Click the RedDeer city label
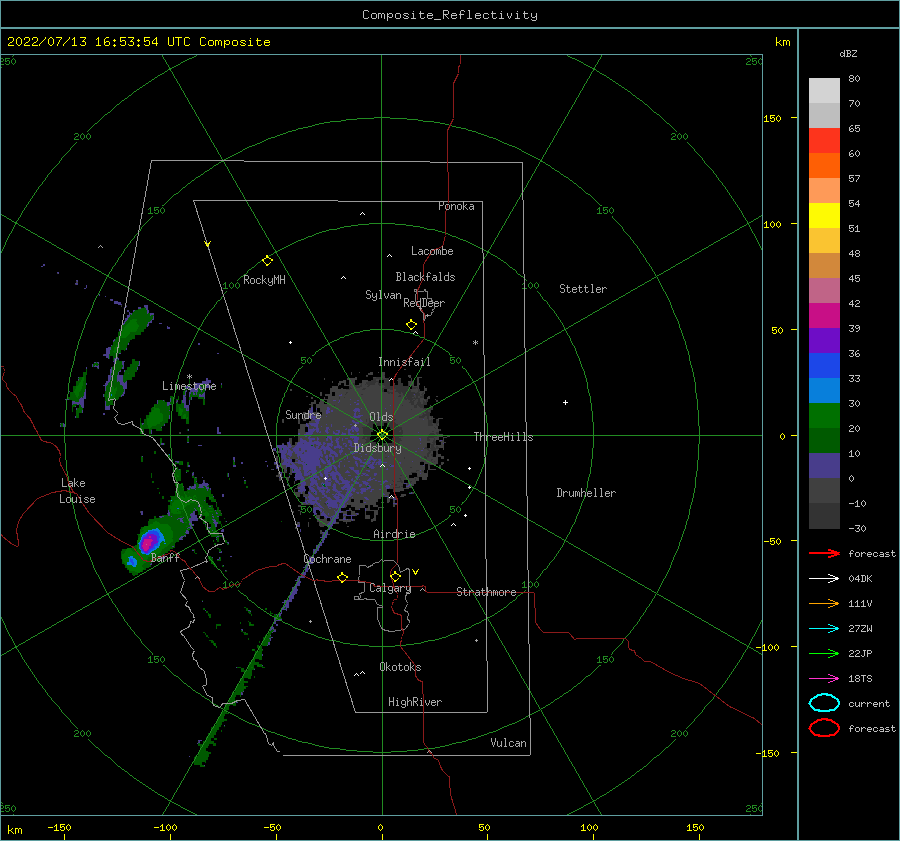Viewport: 900px width, 841px height. pos(424,303)
